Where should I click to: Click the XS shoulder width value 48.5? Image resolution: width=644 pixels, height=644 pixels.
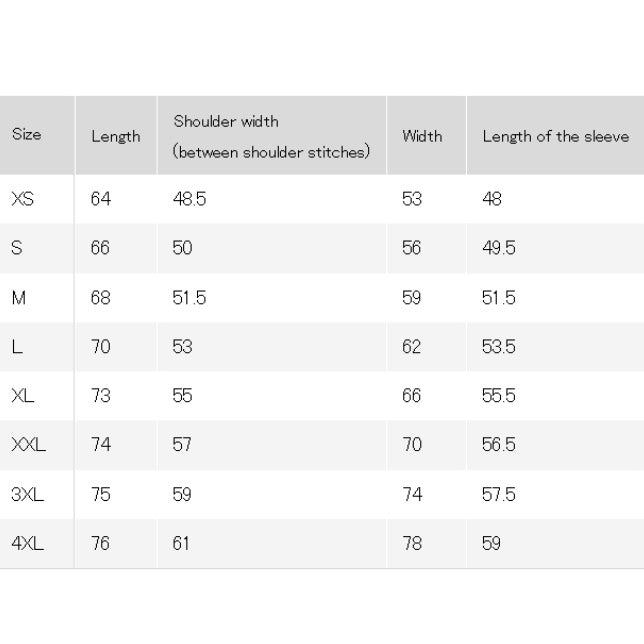(x=189, y=199)
